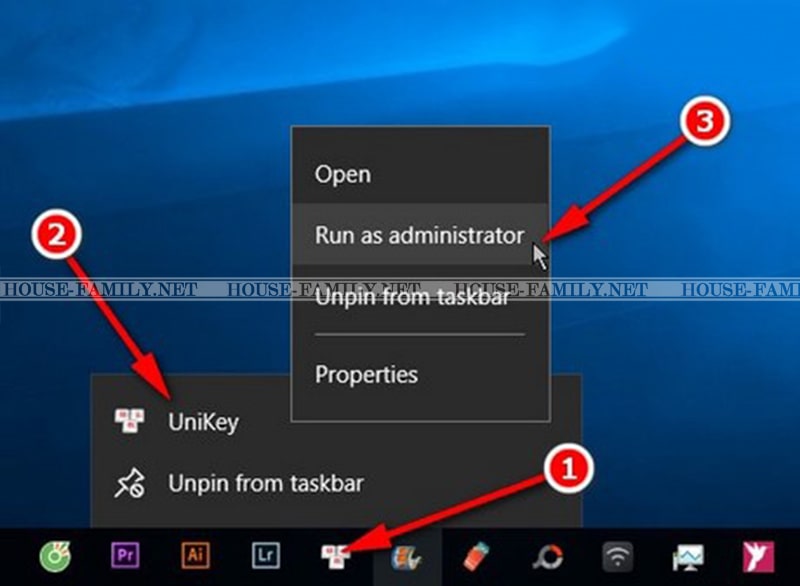Open Properties from context menu
This screenshot has height=586, width=800.
[420, 374]
